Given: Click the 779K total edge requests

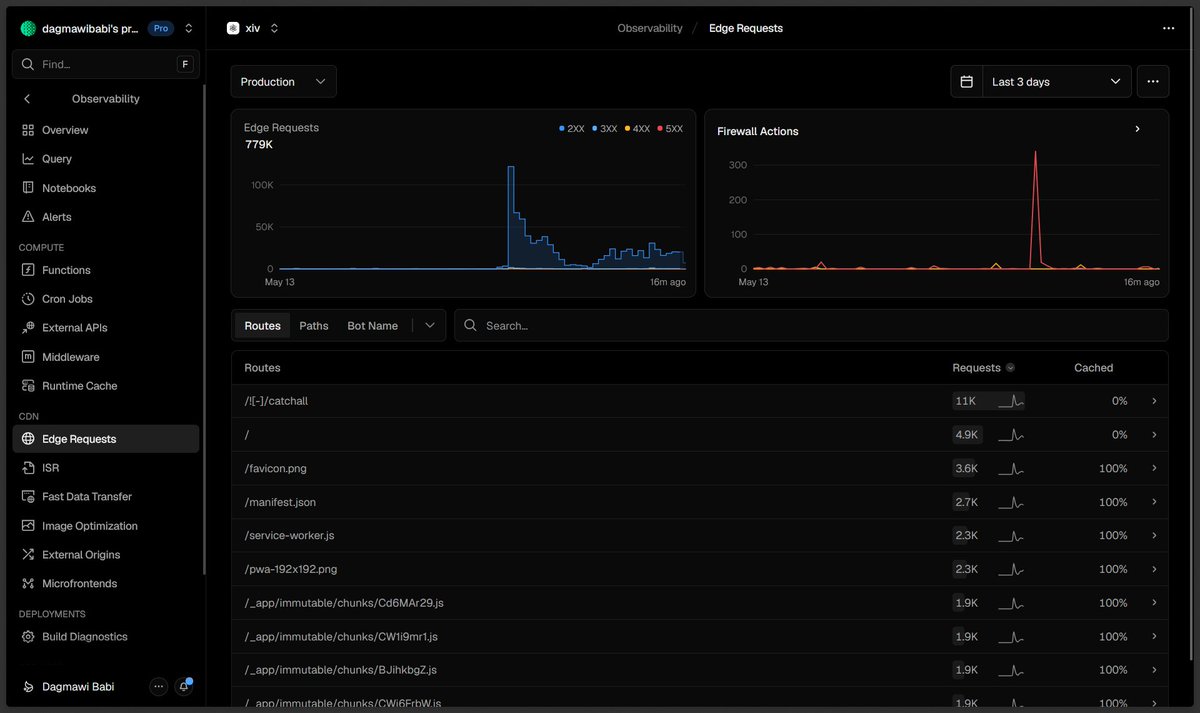Looking at the screenshot, I should [x=259, y=145].
